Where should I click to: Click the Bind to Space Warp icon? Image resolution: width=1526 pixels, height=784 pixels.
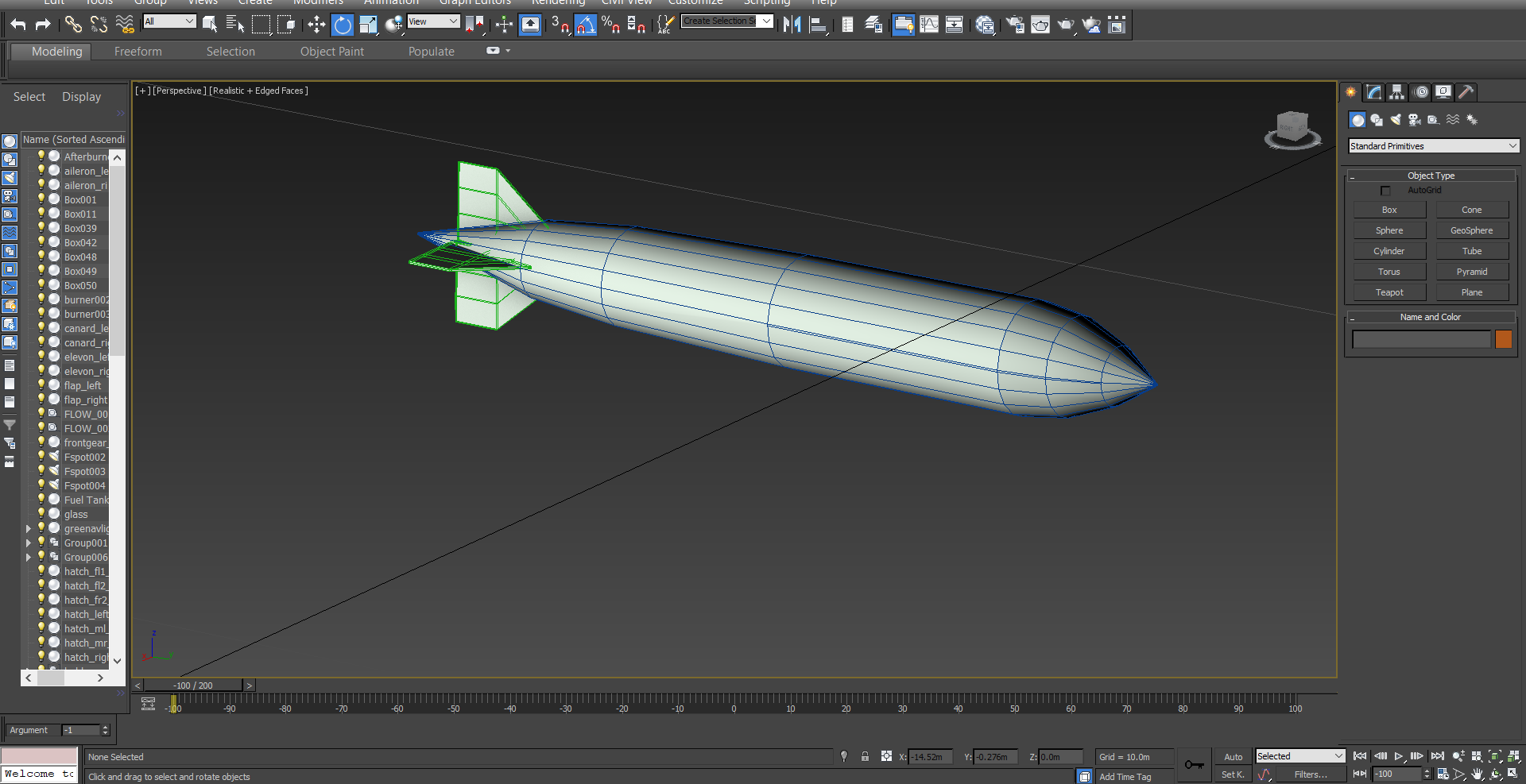pyautogui.click(x=125, y=25)
